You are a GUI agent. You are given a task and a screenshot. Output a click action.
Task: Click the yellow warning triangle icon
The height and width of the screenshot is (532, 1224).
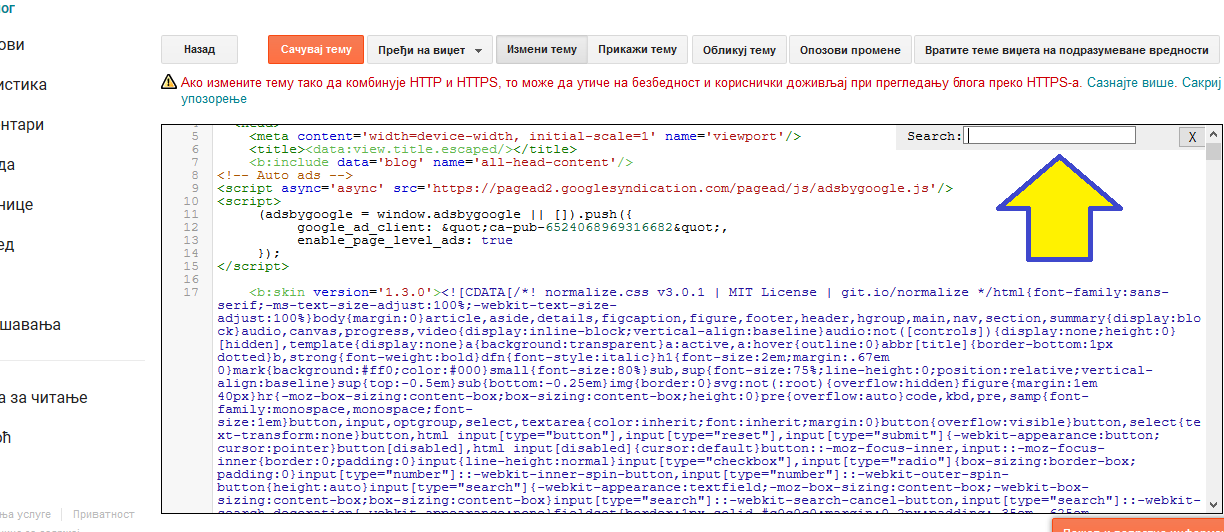point(169,83)
